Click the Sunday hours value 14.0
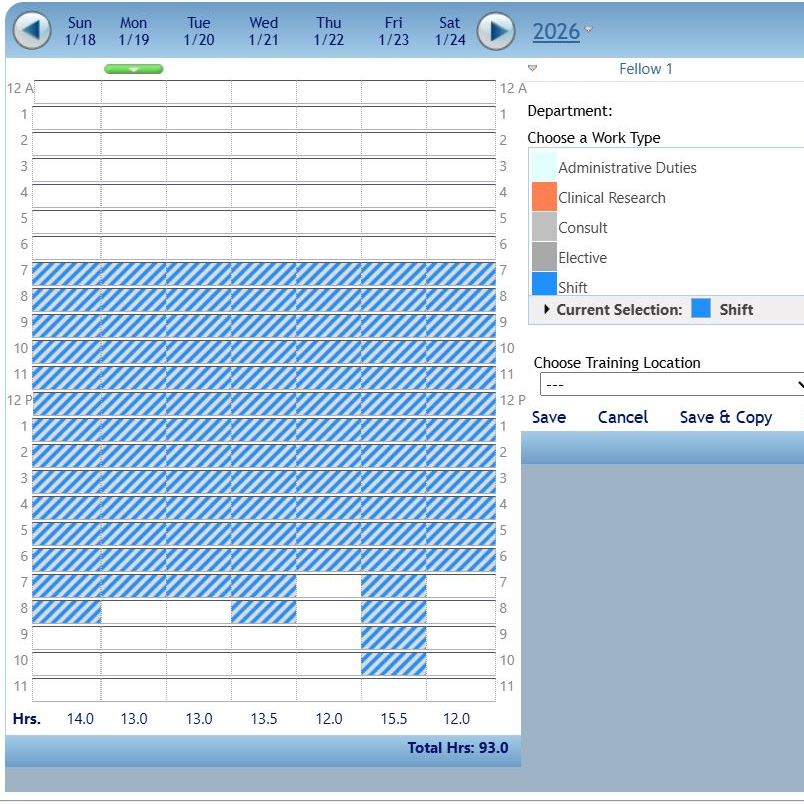 pyautogui.click(x=80, y=718)
